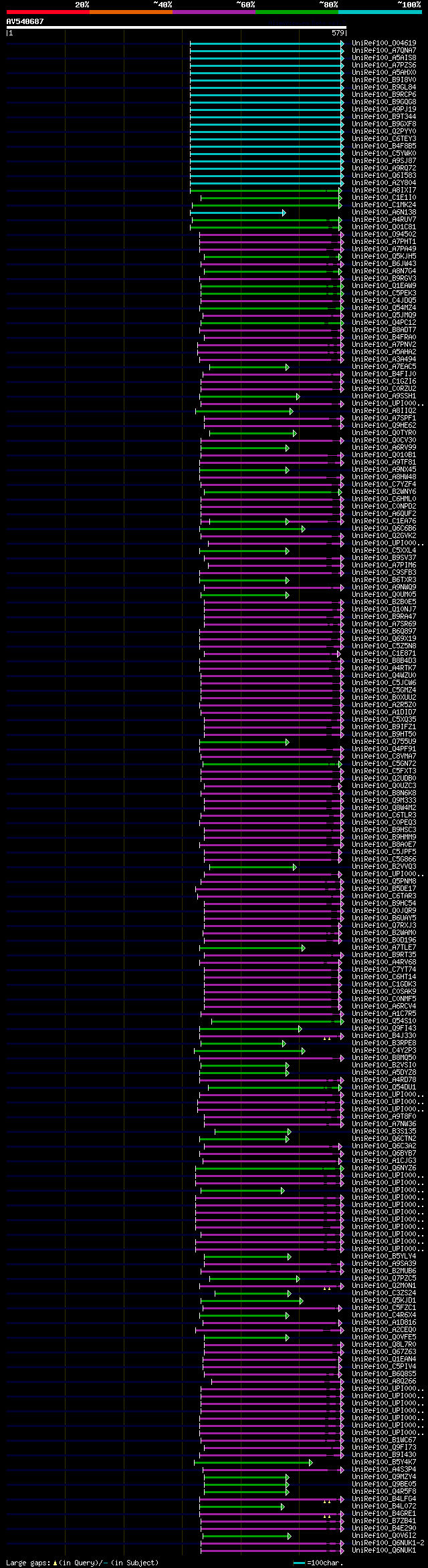
Task: Open hit UniRef100_A7QNA7
Action: 384,51
